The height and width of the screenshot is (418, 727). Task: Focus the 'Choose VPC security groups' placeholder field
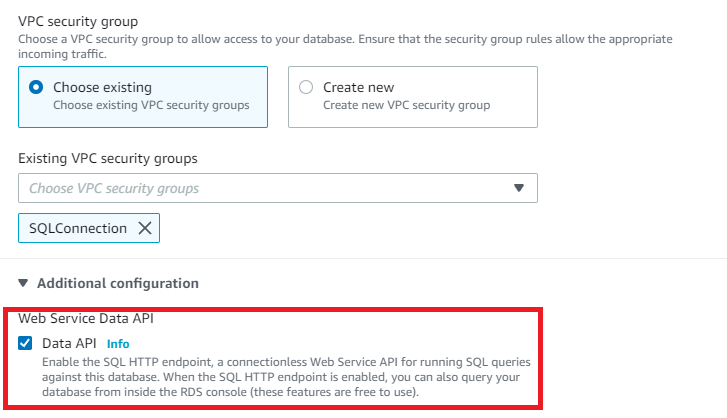pyautogui.click(x=114, y=188)
